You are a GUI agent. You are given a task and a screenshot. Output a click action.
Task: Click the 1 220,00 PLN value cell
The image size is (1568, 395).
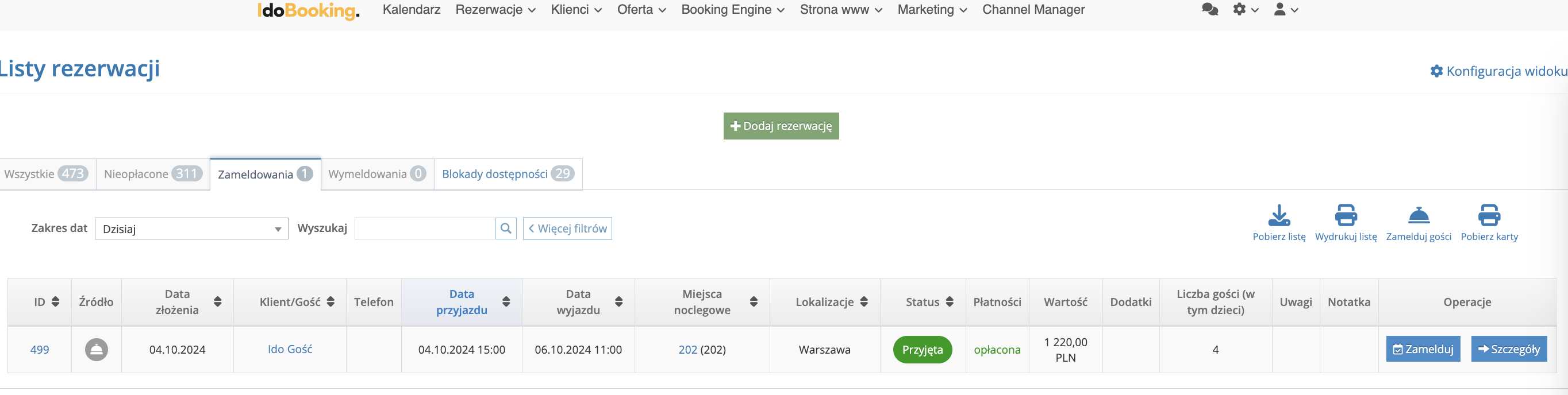[x=1065, y=350]
